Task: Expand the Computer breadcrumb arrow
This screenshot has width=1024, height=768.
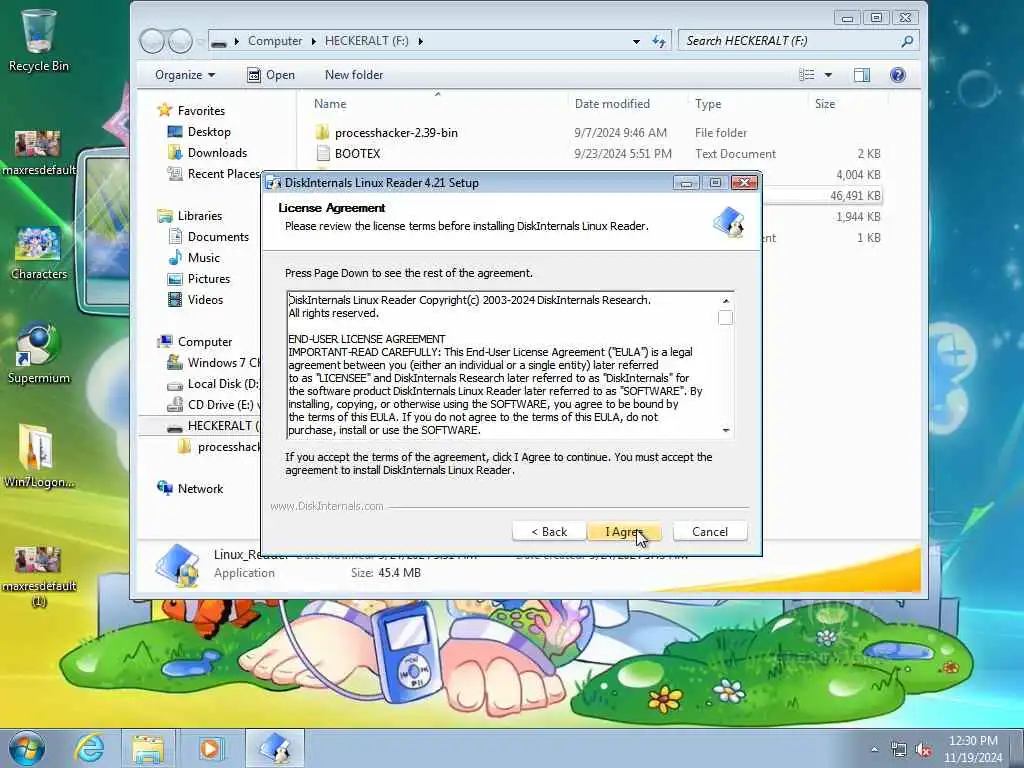Action: tap(314, 41)
